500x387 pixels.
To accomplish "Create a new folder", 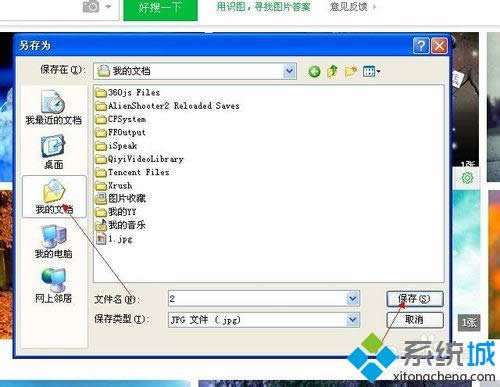I will pos(351,71).
